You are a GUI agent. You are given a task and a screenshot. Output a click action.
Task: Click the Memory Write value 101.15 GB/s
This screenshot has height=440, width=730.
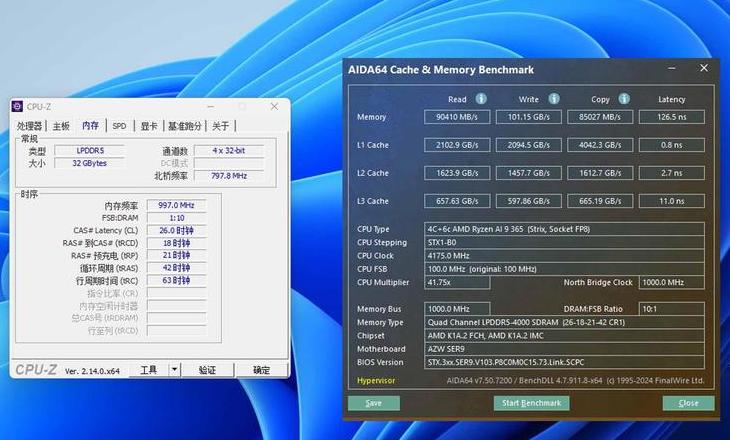click(528, 117)
